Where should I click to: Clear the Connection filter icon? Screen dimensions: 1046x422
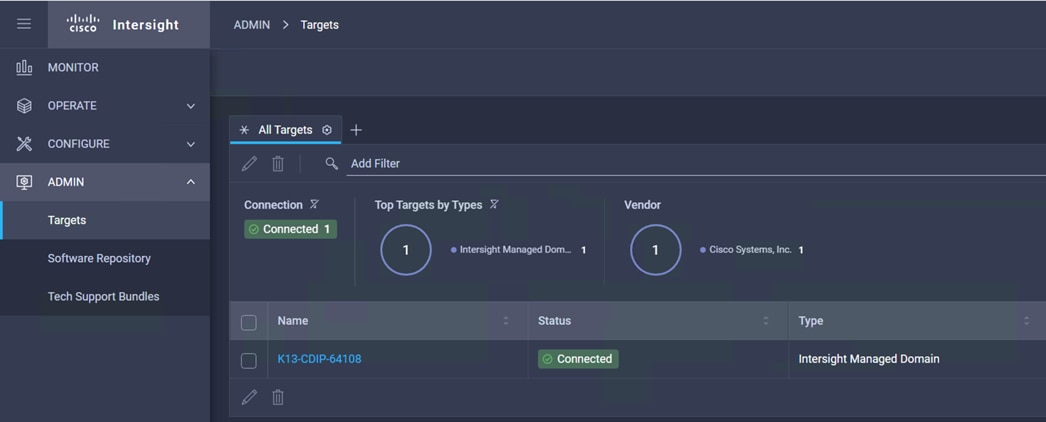click(x=314, y=205)
